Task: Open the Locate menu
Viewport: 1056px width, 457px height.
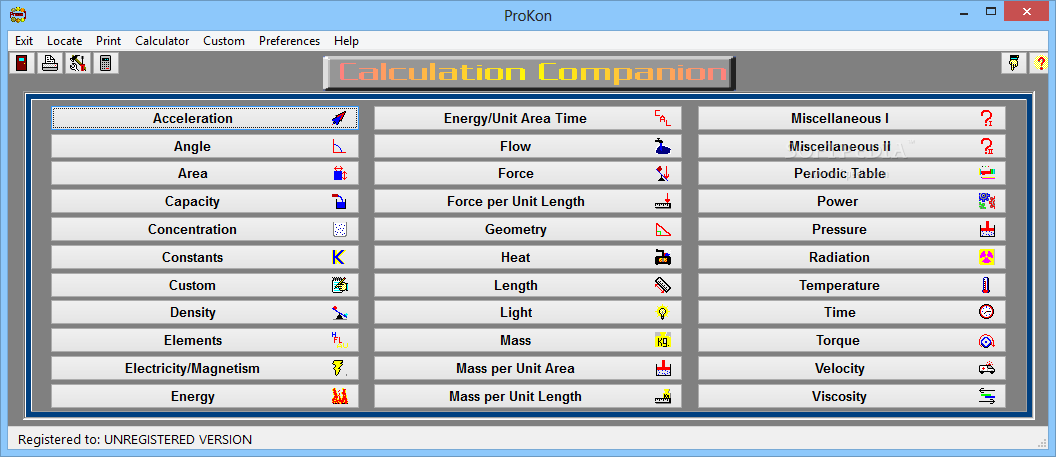Action: [x=65, y=41]
